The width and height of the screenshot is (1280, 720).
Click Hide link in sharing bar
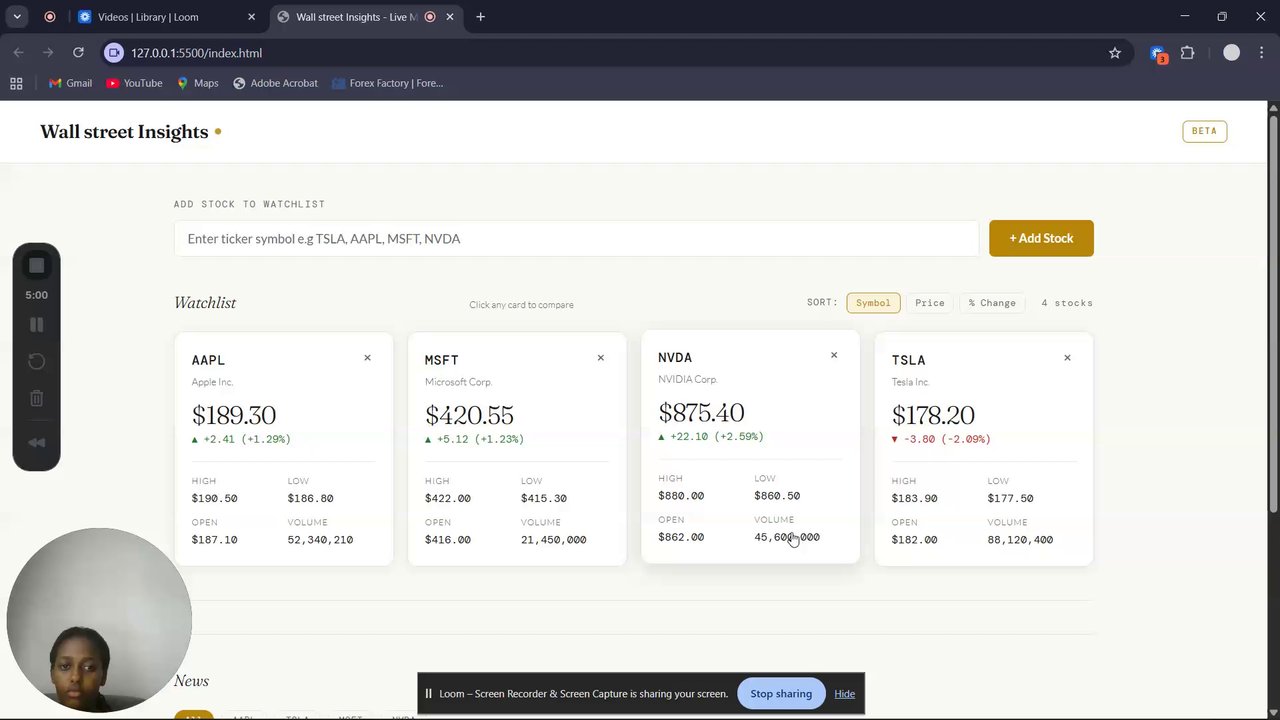(x=844, y=694)
